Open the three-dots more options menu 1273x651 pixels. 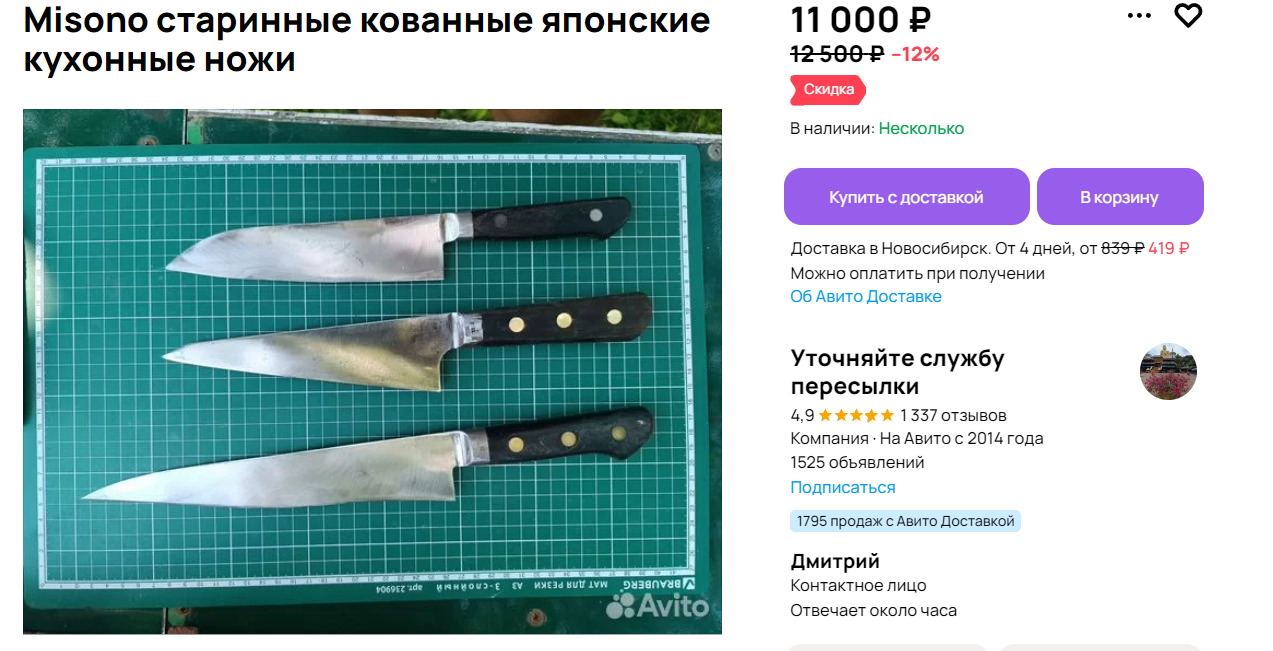(1139, 16)
